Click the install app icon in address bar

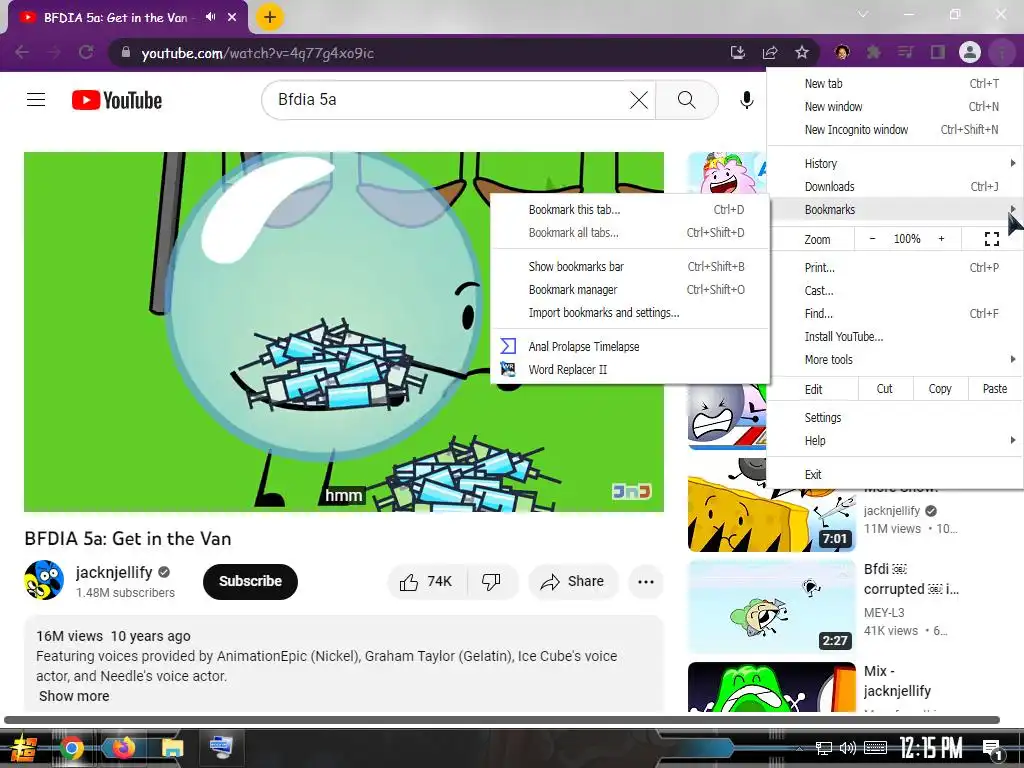pos(737,52)
